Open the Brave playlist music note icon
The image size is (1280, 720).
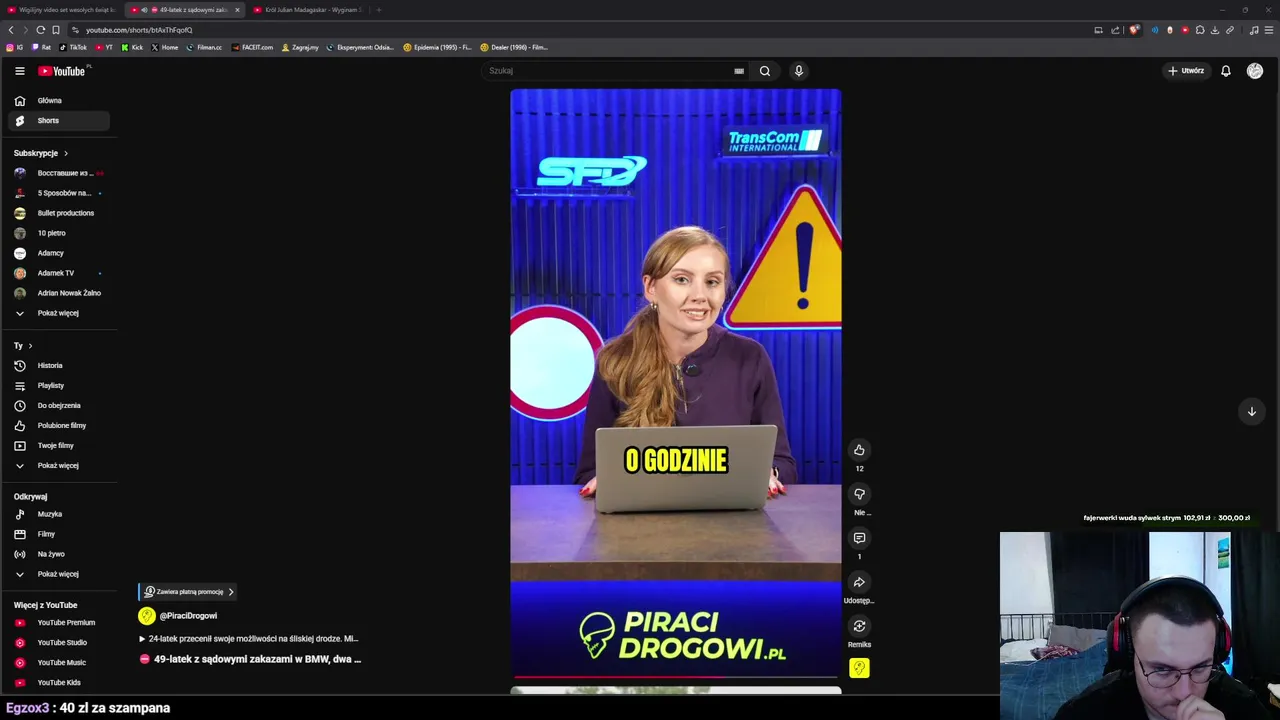point(1254,30)
